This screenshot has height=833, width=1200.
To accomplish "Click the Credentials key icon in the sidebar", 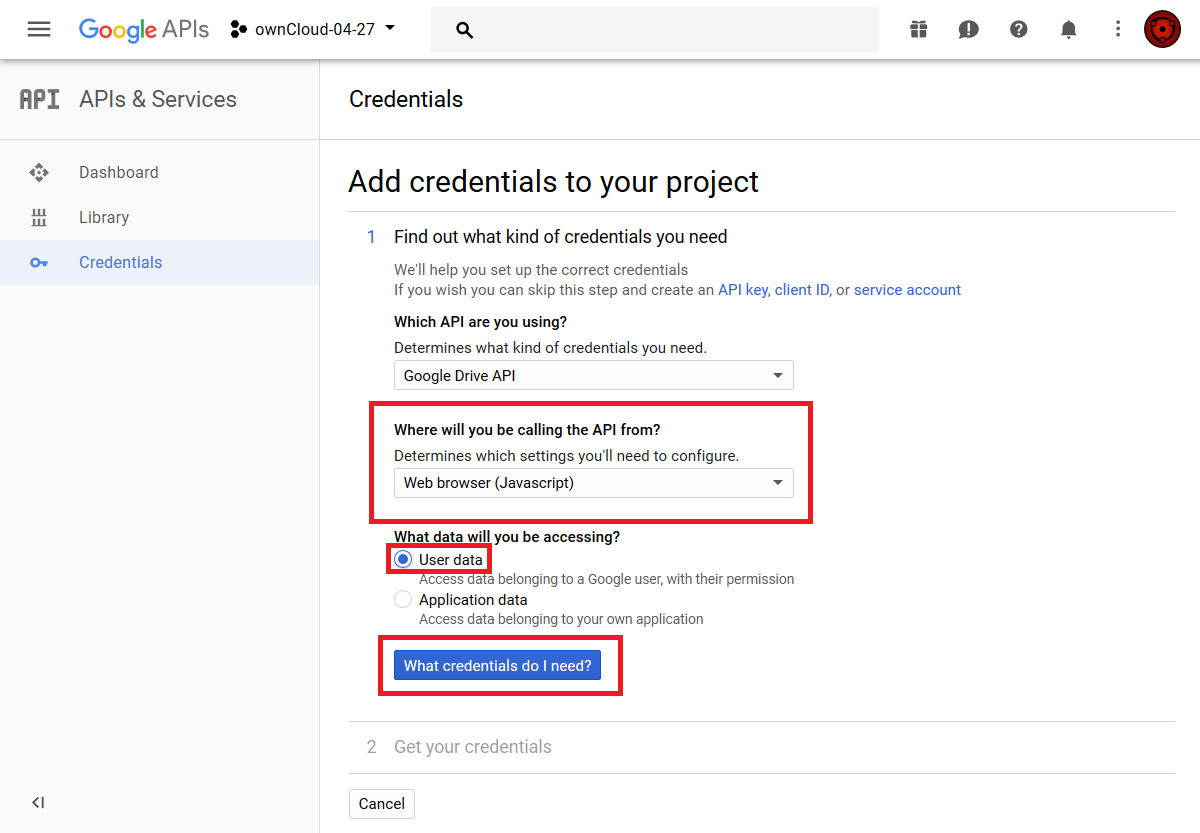I will coord(39,262).
